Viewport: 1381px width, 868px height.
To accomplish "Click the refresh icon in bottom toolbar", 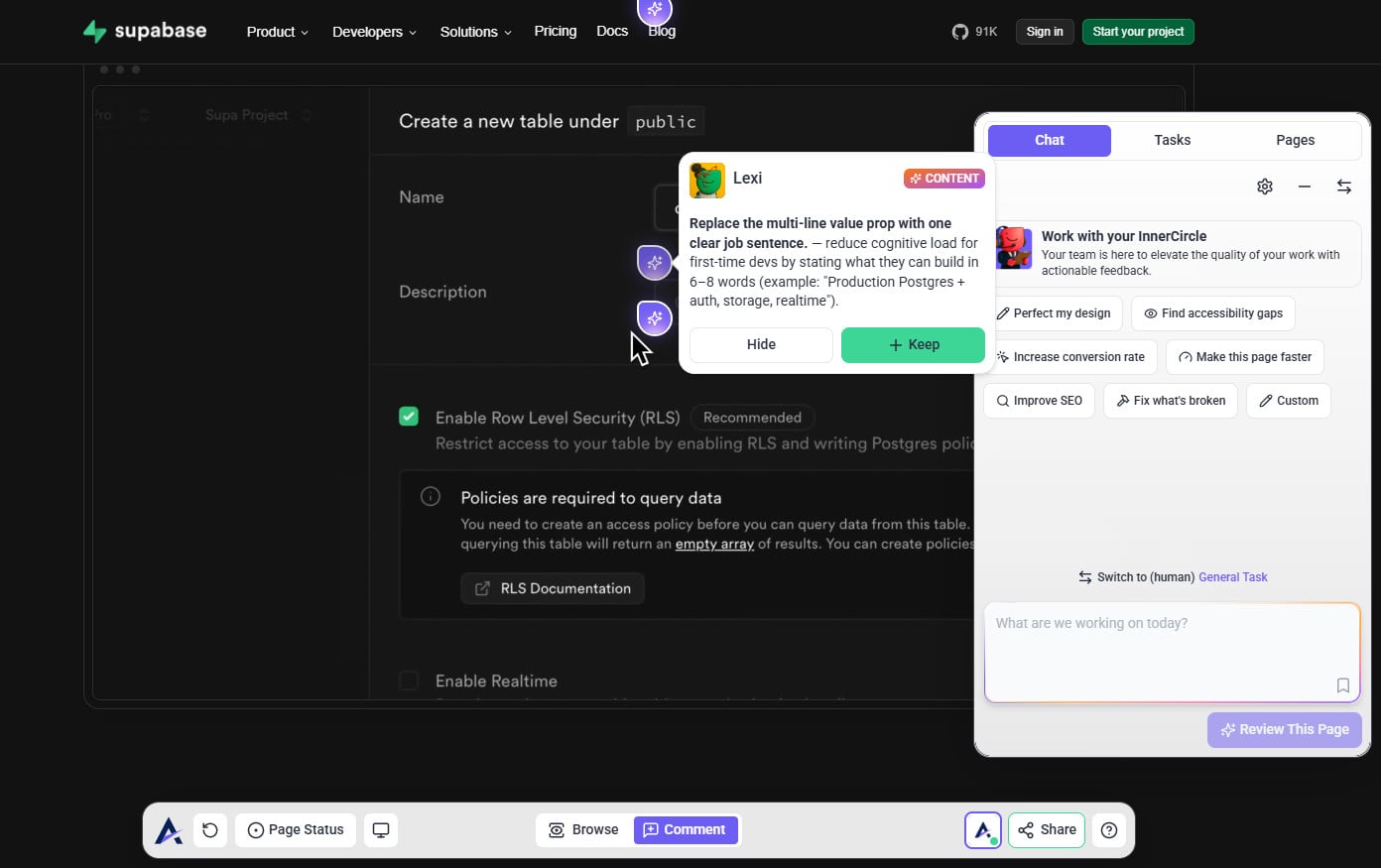I will coord(210,830).
